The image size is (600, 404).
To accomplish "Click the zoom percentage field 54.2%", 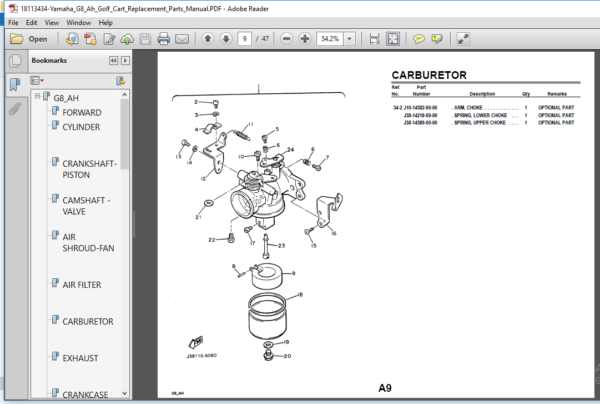I will point(330,39).
